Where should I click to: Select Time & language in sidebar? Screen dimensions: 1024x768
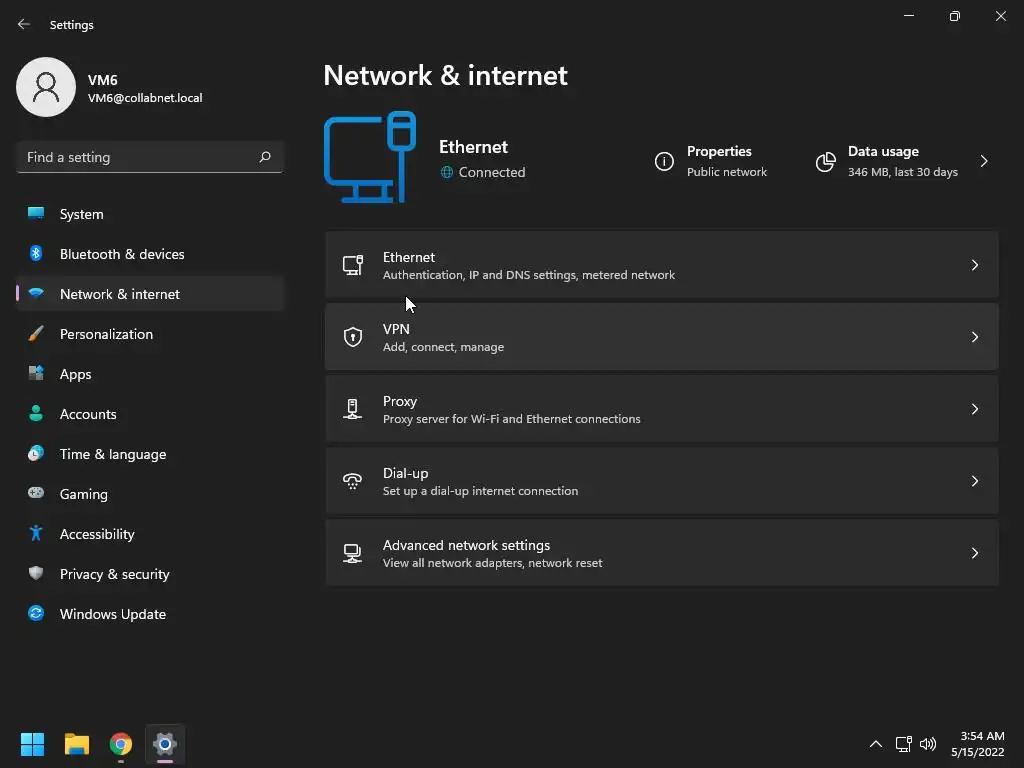112,454
